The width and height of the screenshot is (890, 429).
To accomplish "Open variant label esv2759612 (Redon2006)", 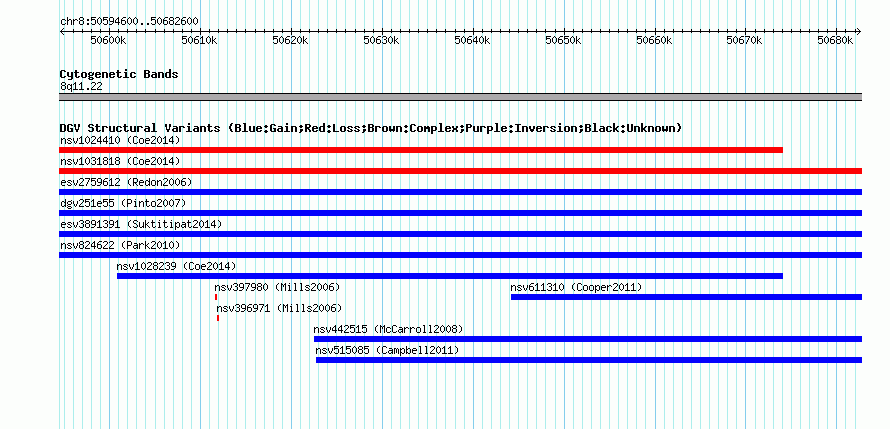I will click(127, 182).
